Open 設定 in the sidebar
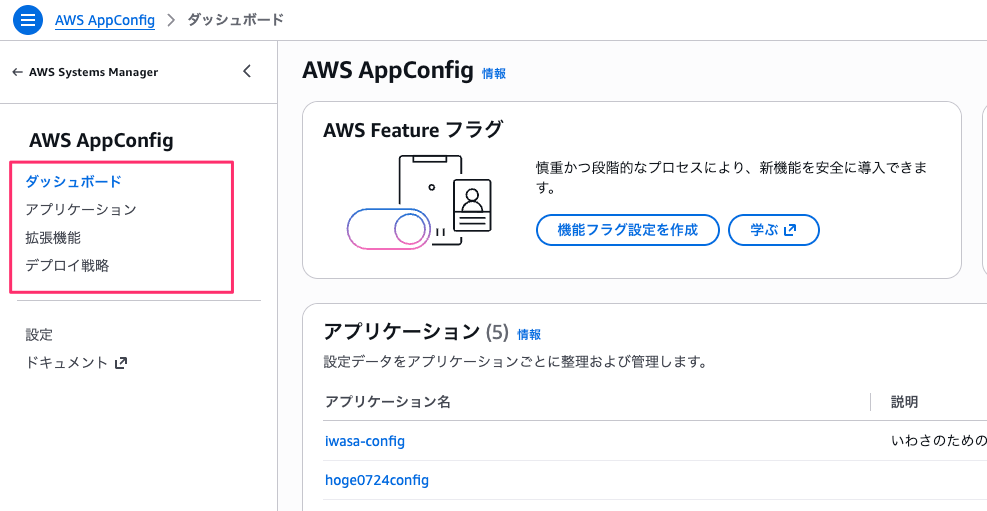This screenshot has width=987, height=511. (39, 335)
